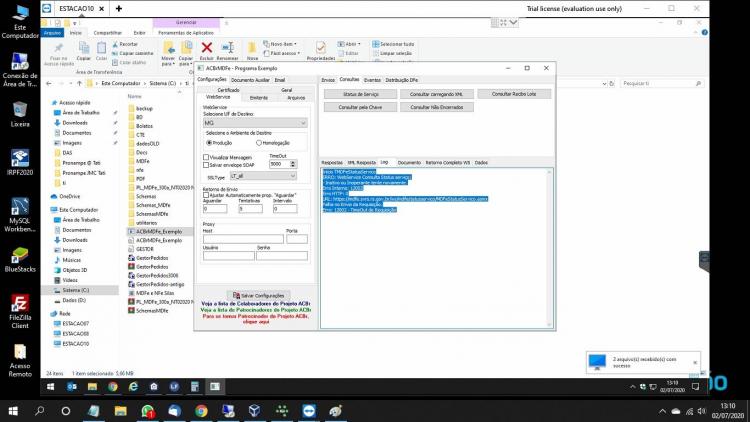
Task: Click Mover para icon in Explorer ribbon
Action: [x=168, y=47]
